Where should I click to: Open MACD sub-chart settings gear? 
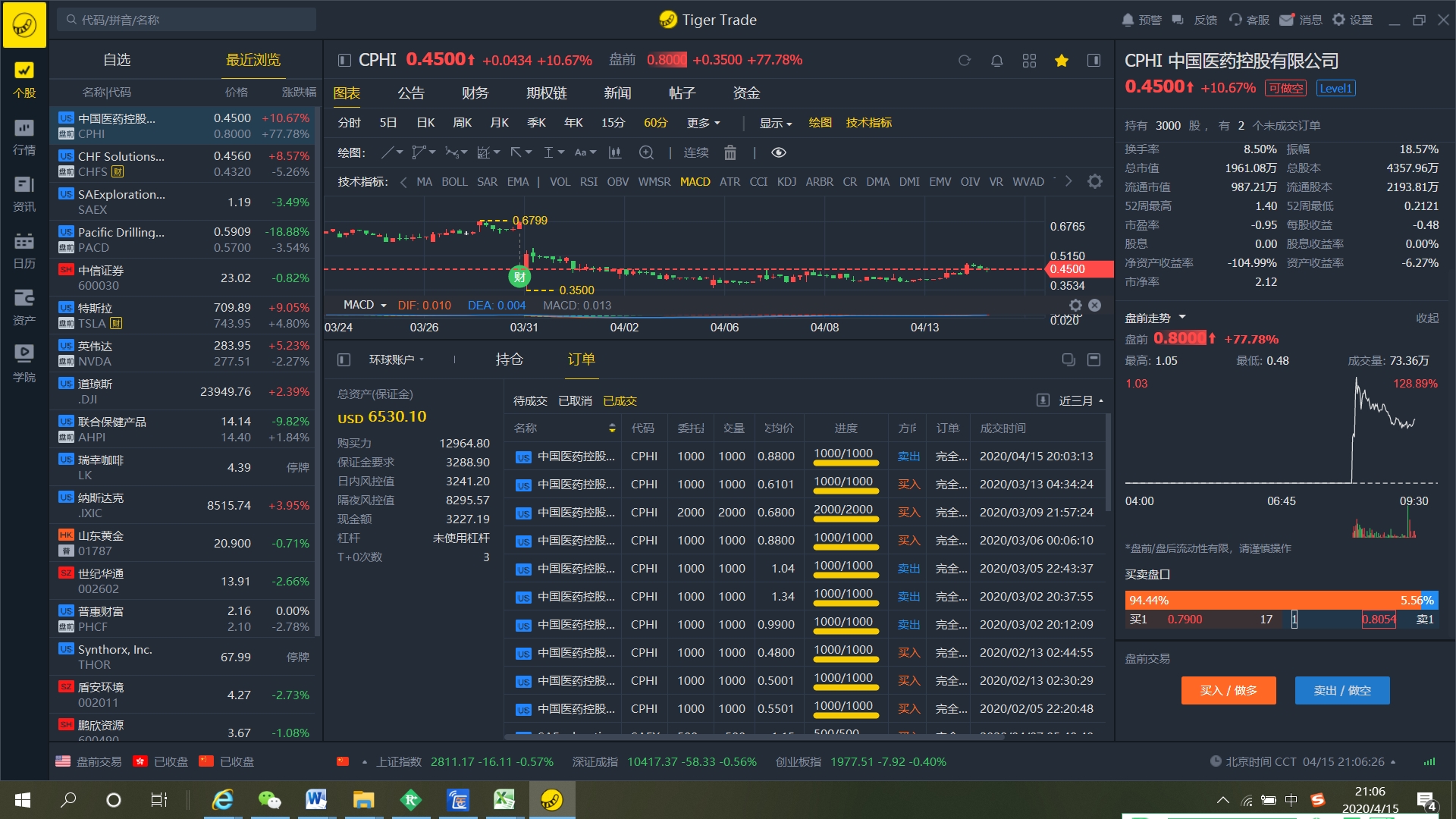(x=1075, y=305)
